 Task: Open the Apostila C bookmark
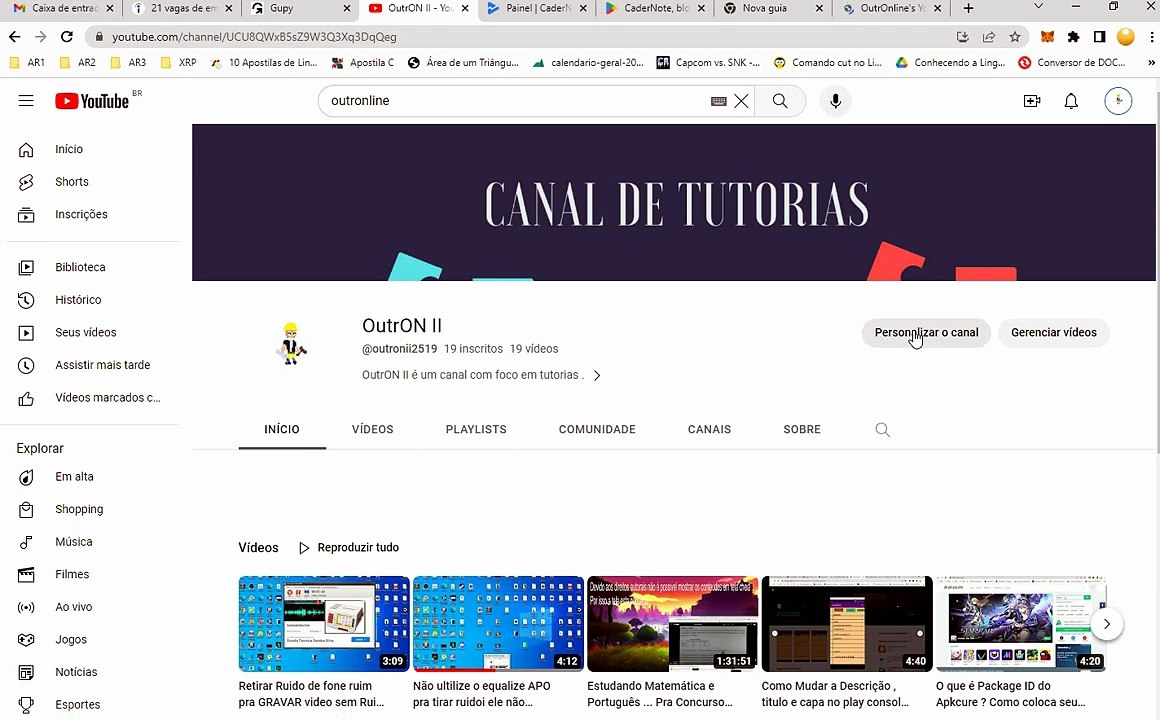point(362,63)
